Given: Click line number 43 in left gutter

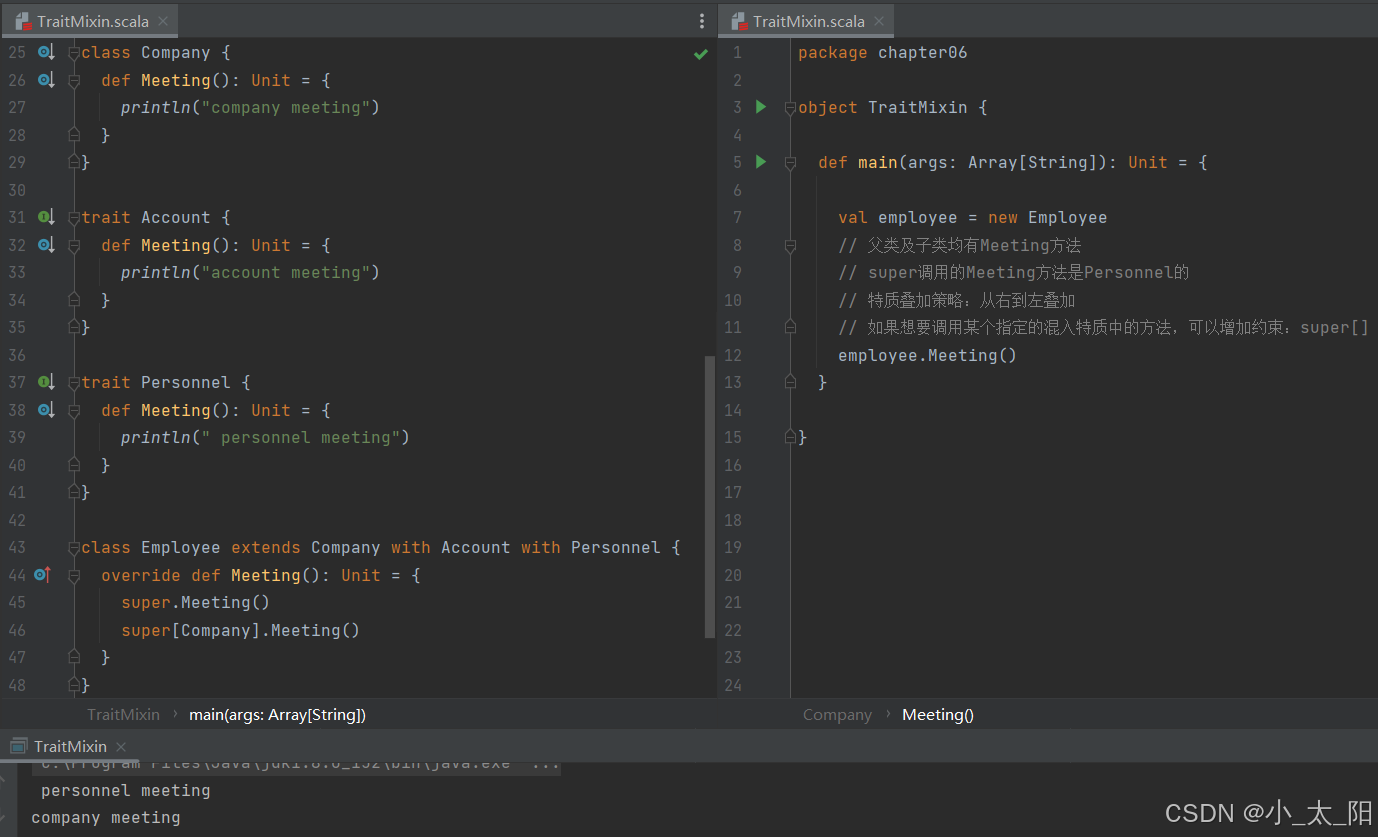Looking at the screenshot, I should [17, 547].
